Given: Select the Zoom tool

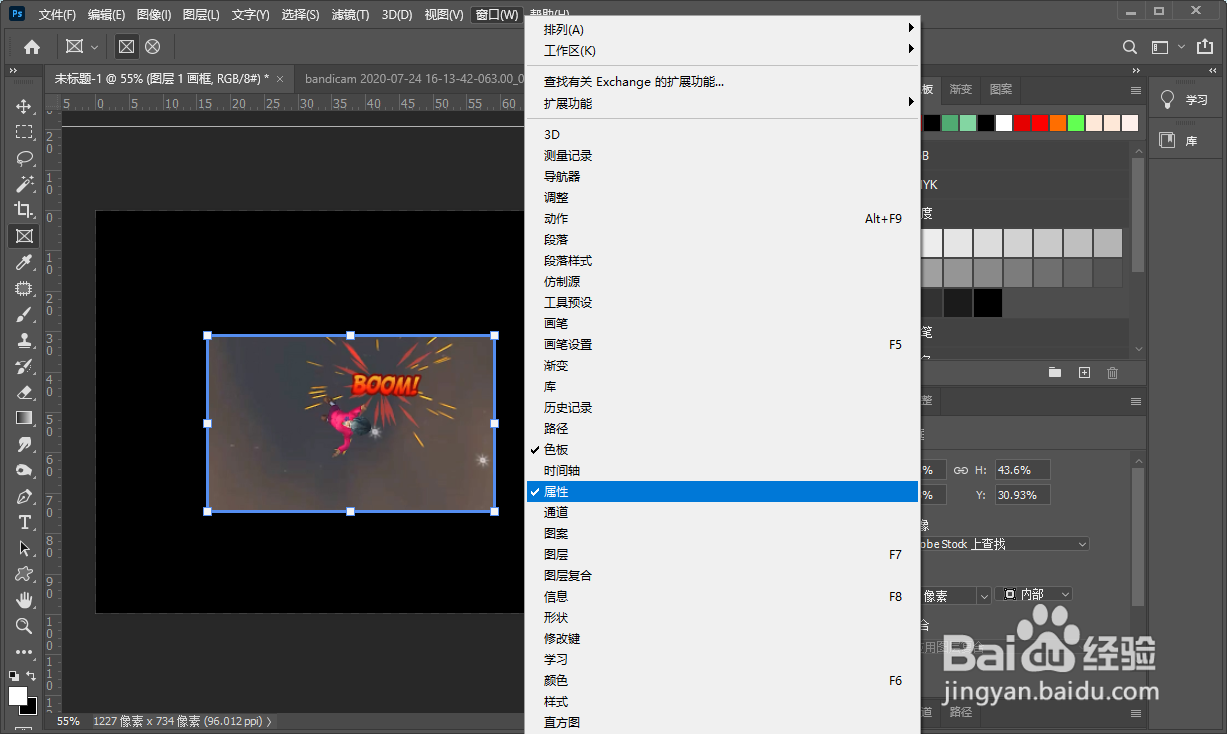Looking at the screenshot, I should point(24,626).
